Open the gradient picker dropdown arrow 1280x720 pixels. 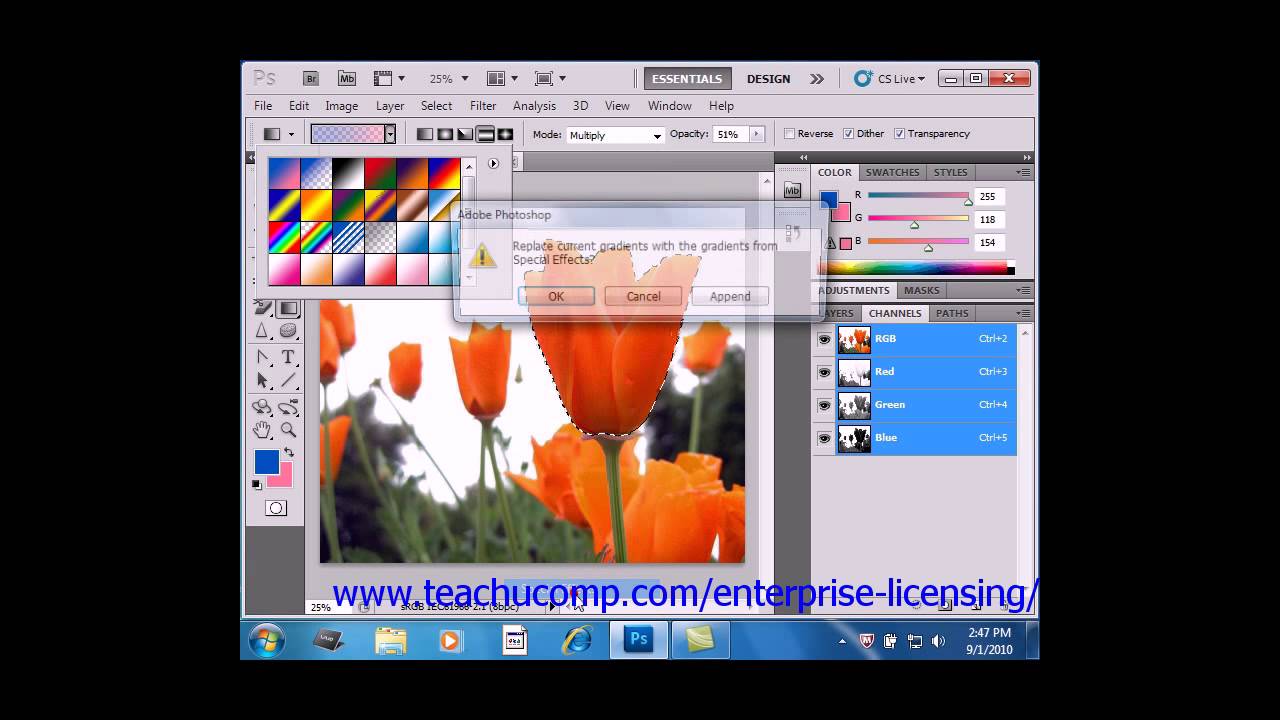pyautogui.click(x=390, y=134)
